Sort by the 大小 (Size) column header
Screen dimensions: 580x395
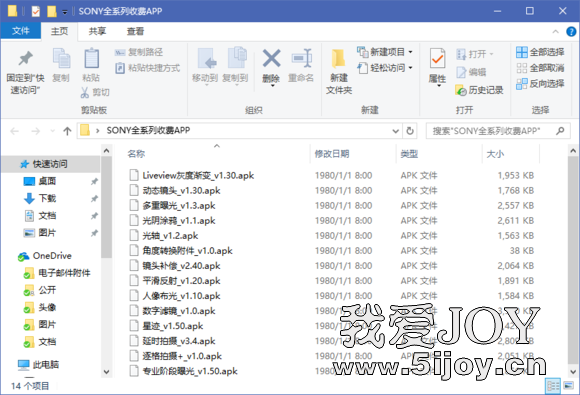point(495,154)
